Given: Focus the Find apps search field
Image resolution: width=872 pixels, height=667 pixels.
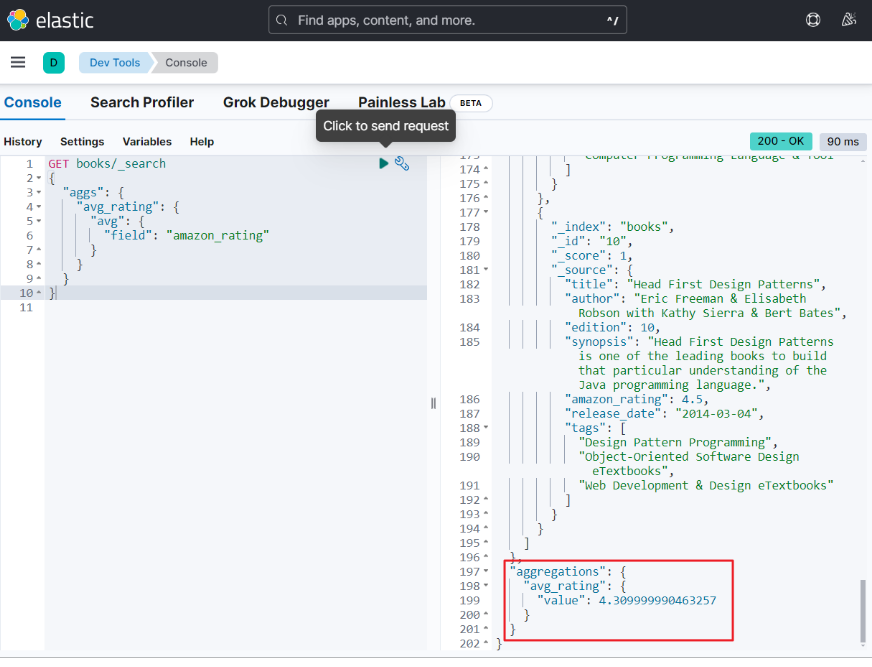Looking at the screenshot, I should (447, 20).
